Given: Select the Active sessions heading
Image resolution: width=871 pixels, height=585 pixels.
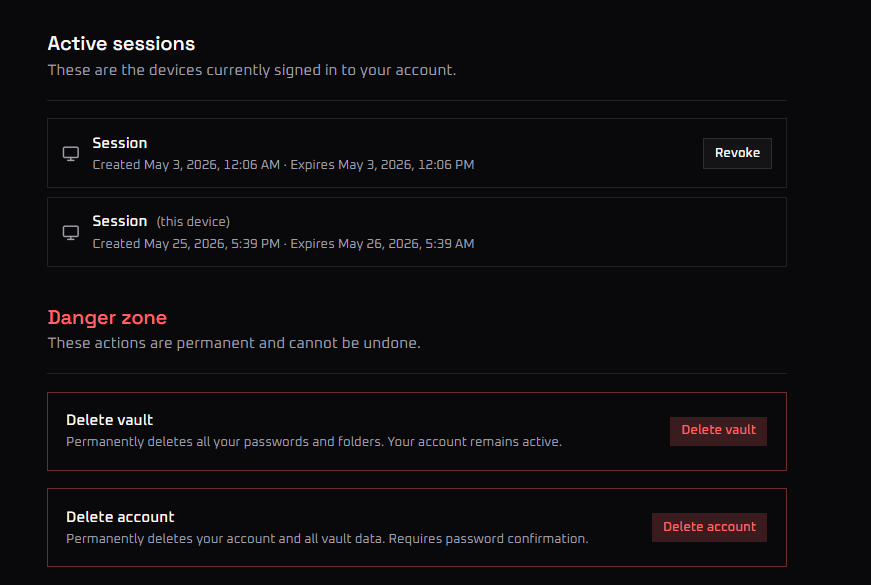Looking at the screenshot, I should click(121, 44).
